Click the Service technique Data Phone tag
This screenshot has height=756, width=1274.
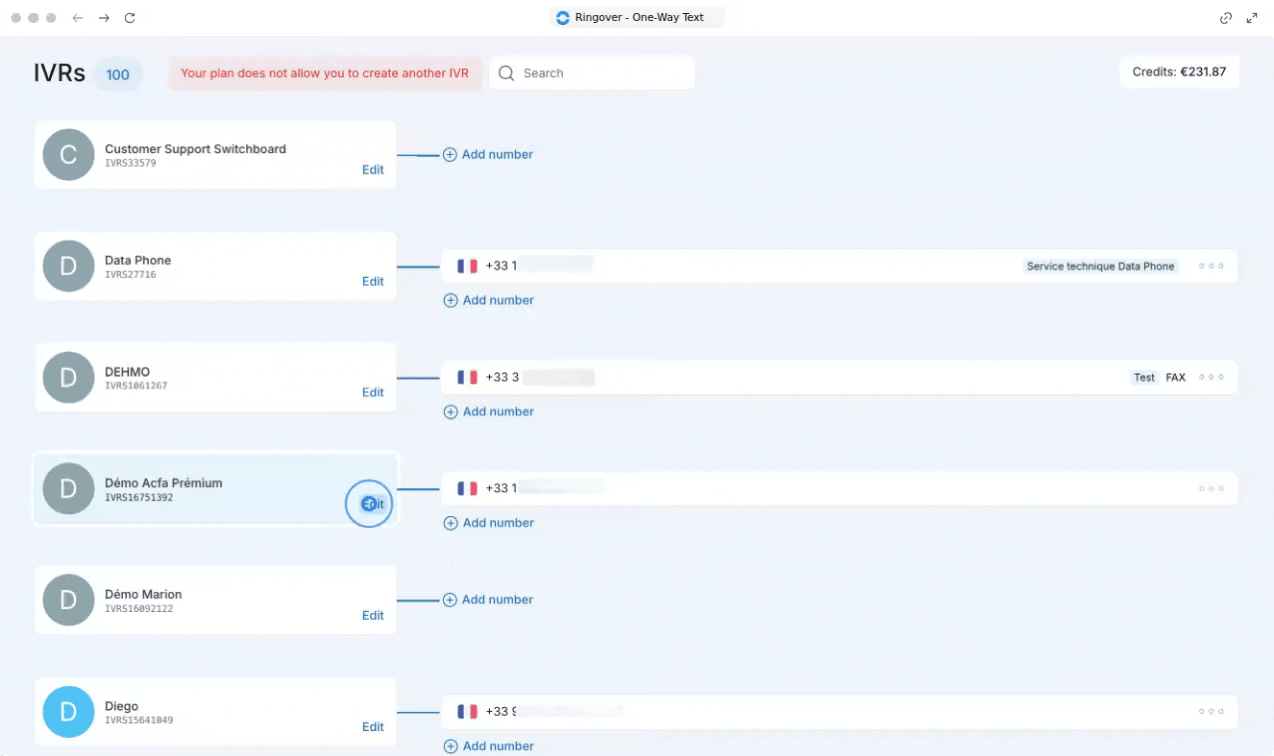(x=1100, y=266)
